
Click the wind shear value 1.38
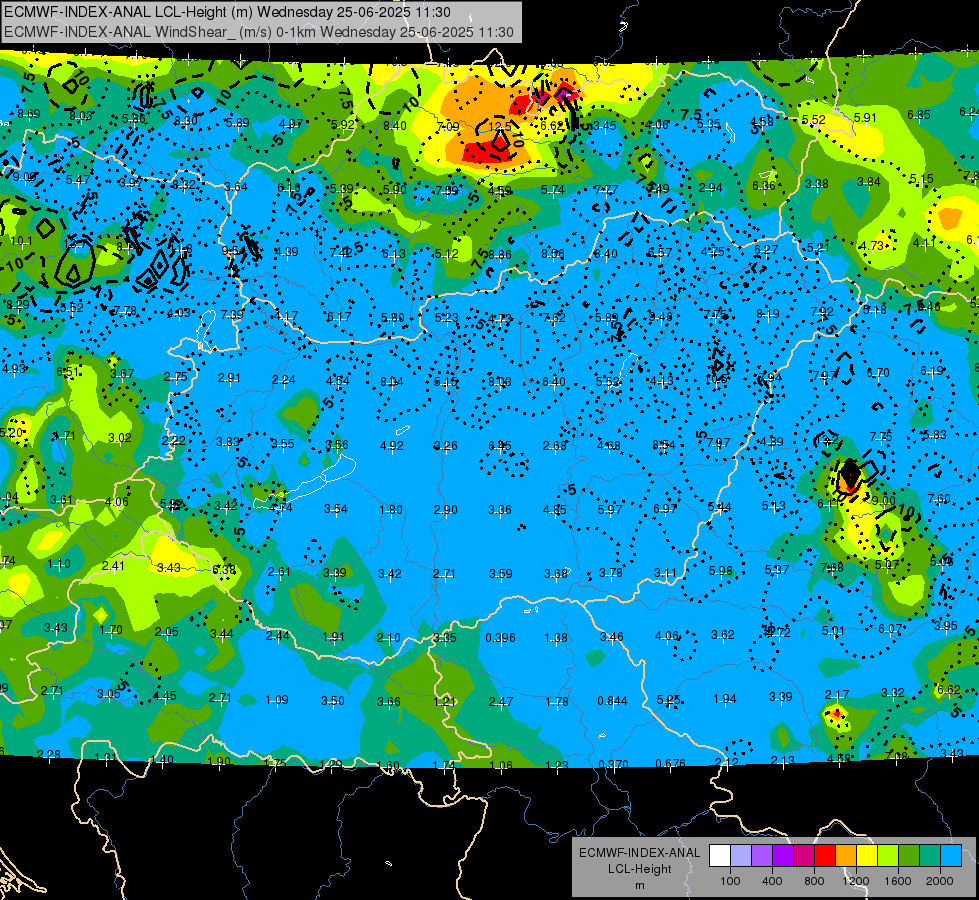[x=556, y=638]
